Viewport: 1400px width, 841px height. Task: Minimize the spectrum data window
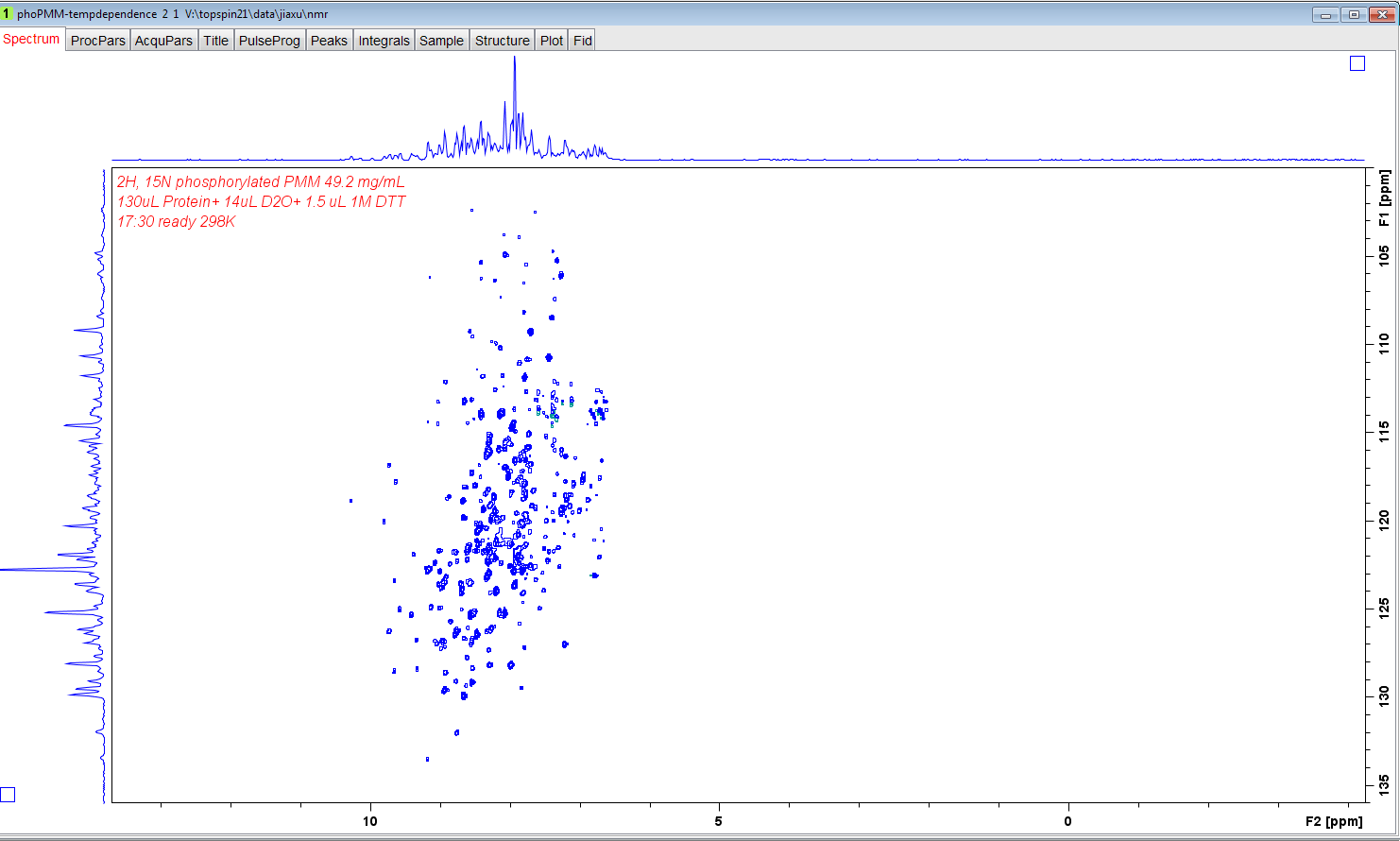pos(1326,14)
